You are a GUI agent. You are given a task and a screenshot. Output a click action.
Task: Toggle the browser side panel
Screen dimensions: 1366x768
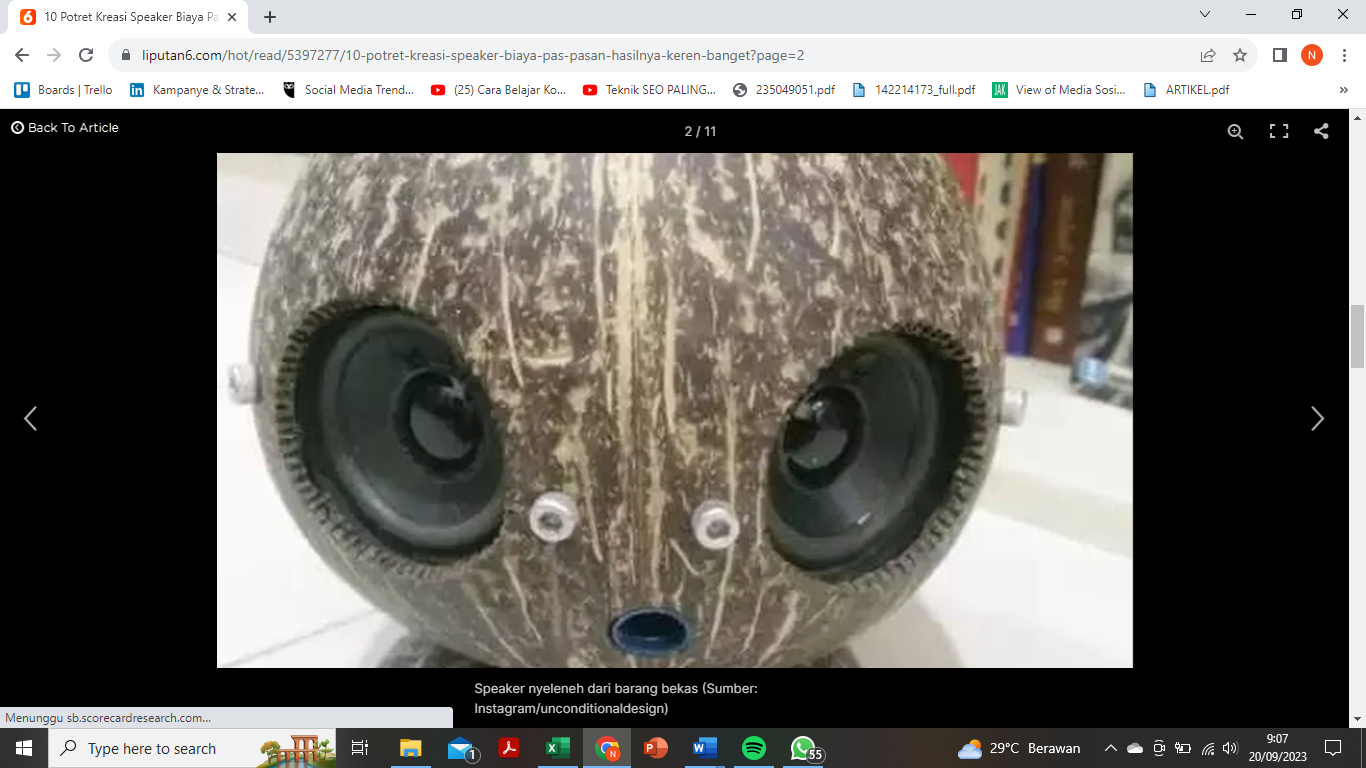(x=1279, y=55)
